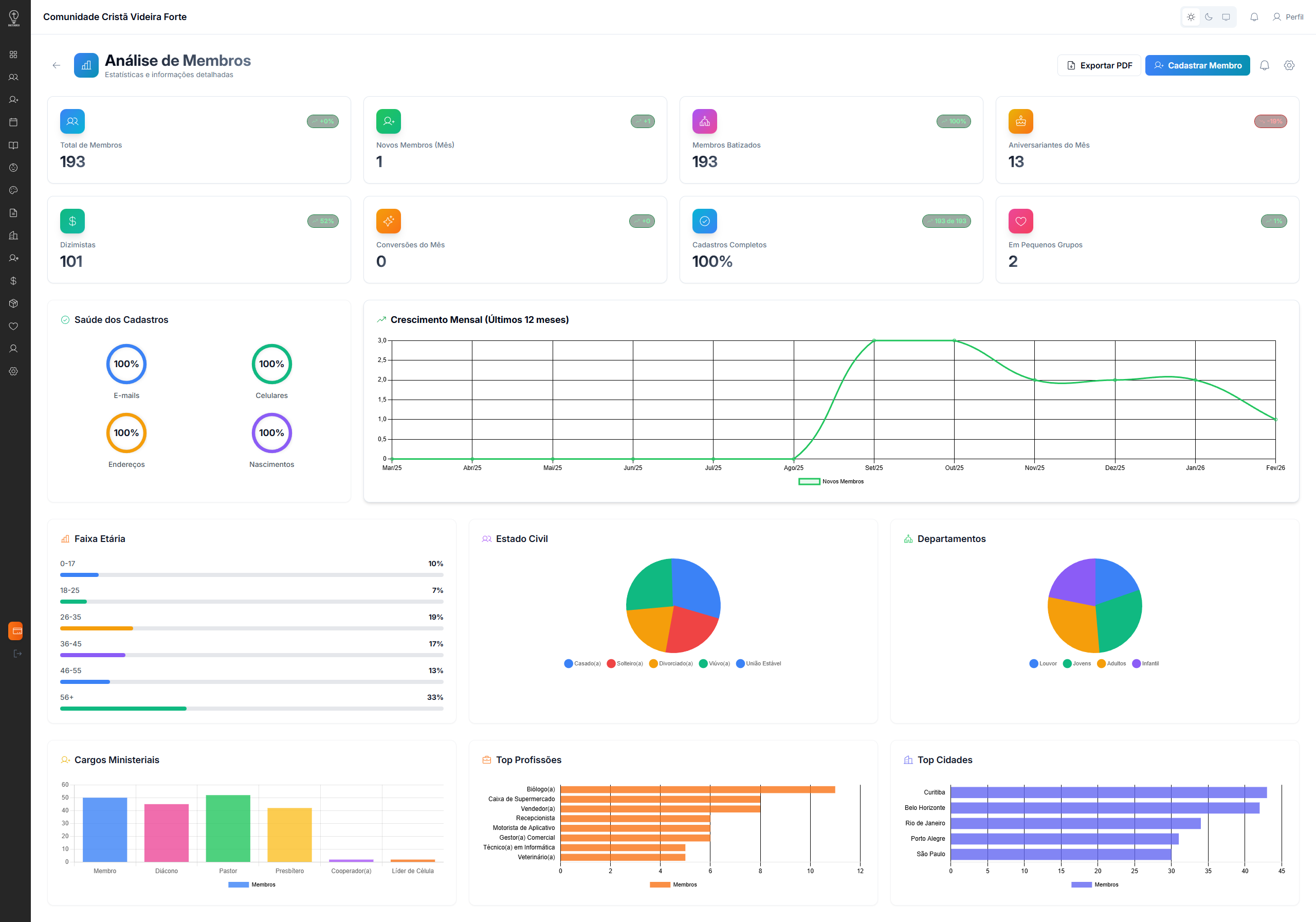
Task: Click the package box icon in sidebar
Action: click(14, 303)
